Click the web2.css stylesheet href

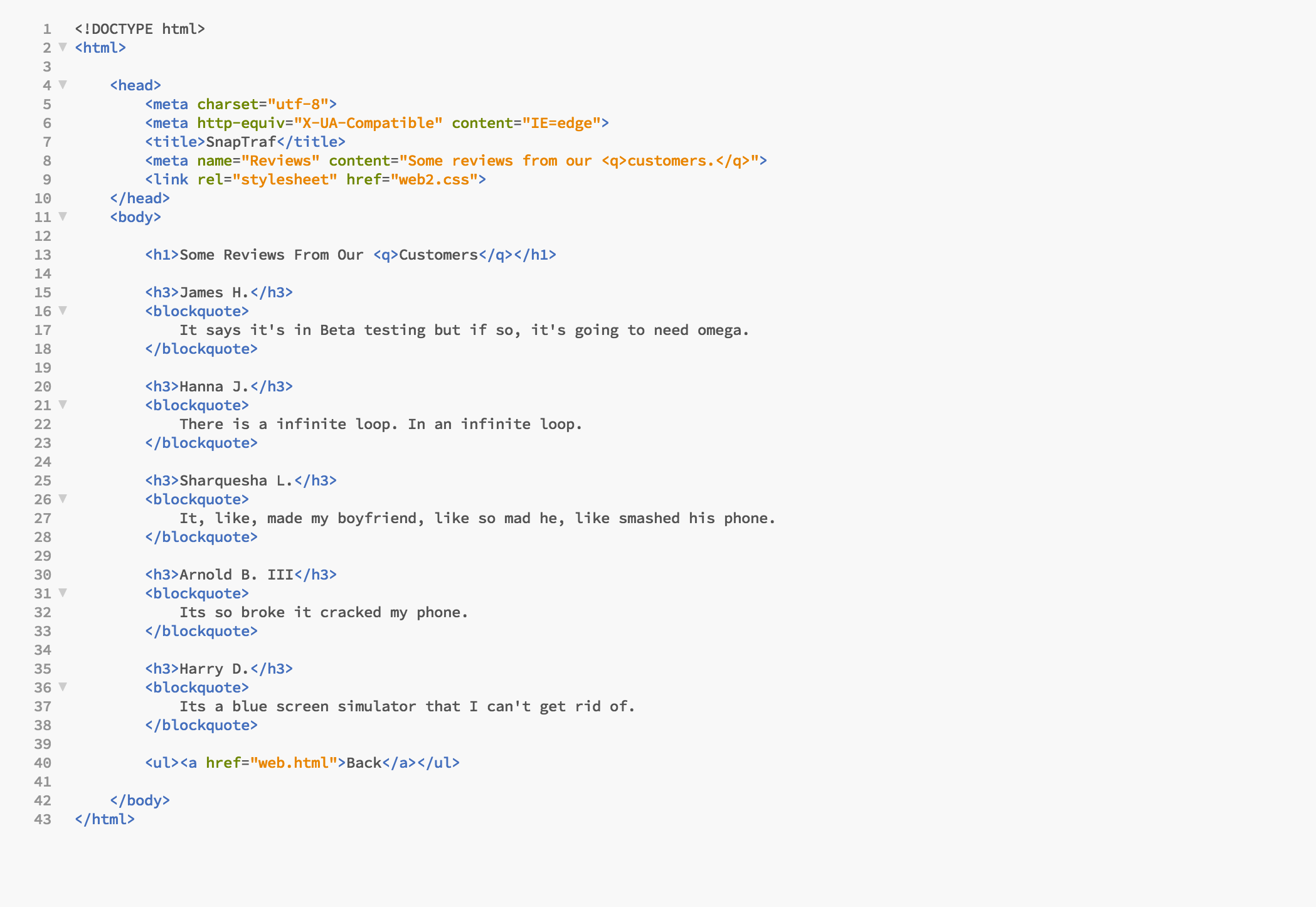click(434, 179)
